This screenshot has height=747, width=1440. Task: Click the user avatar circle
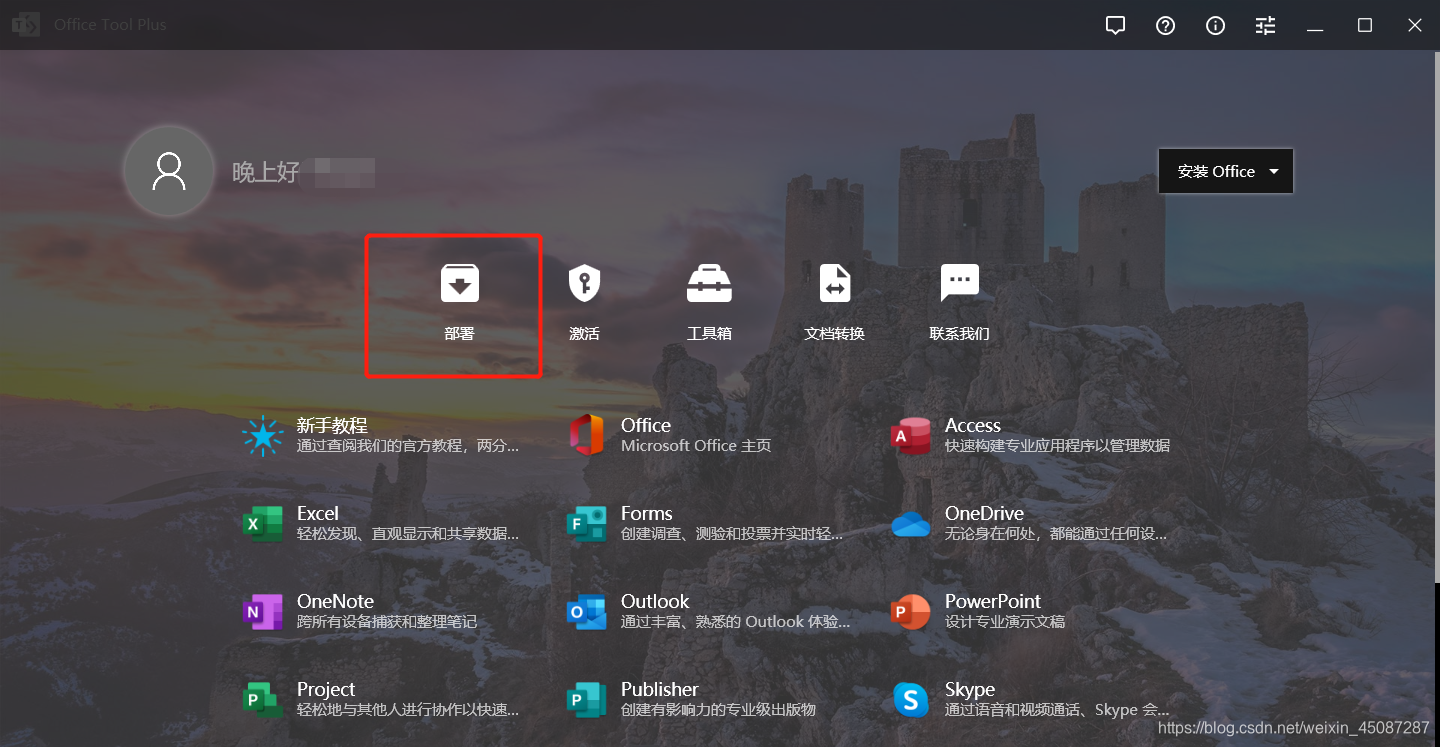[168, 171]
